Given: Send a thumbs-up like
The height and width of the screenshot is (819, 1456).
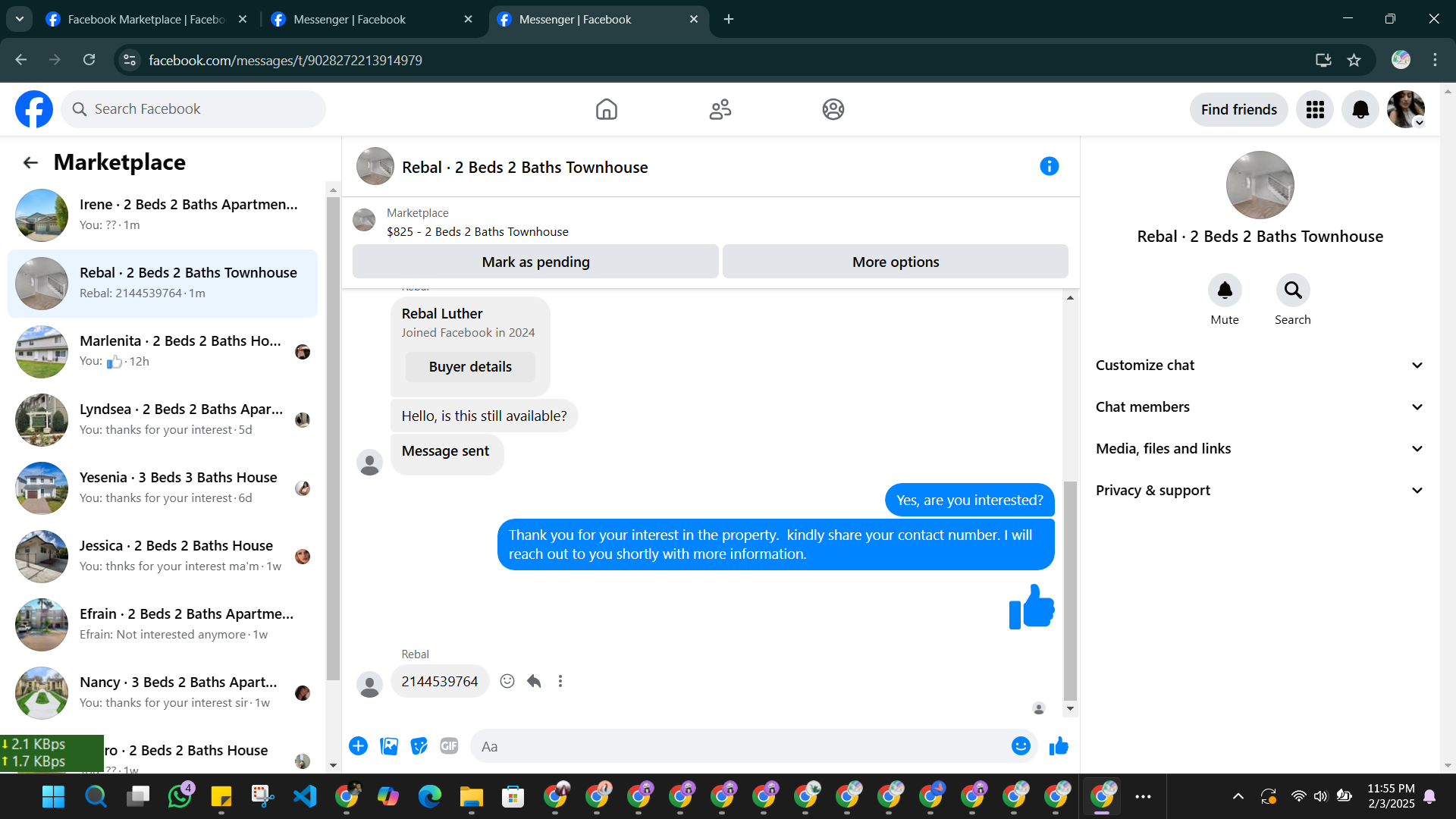Looking at the screenshot, I should (x=1059, y=746).
